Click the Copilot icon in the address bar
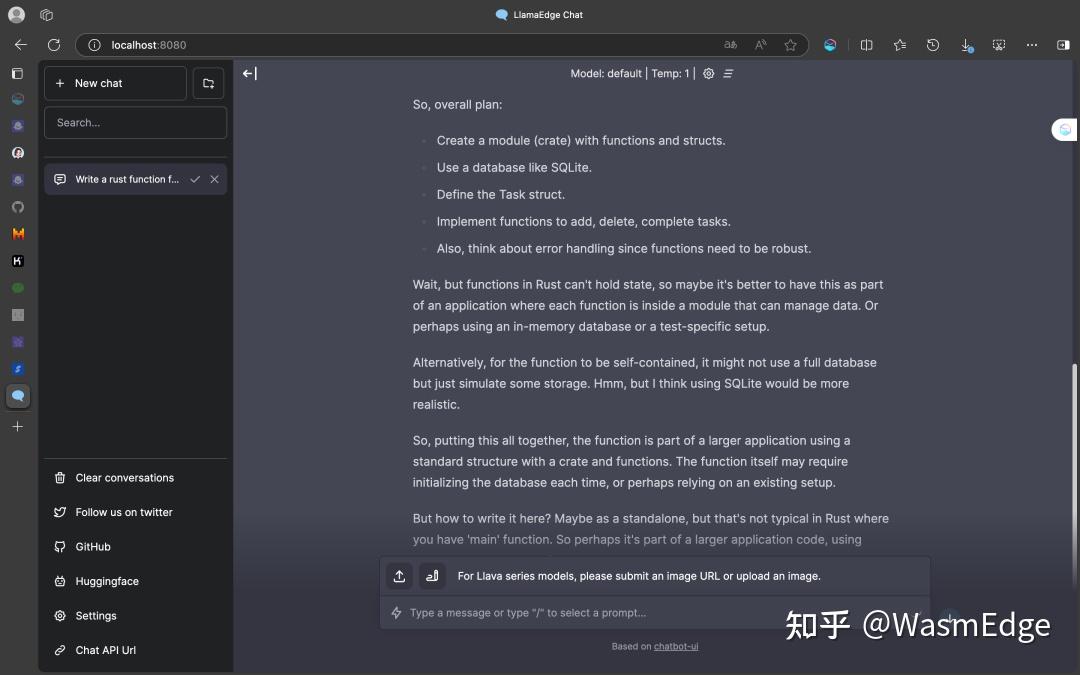Screen dimensions: 1080x675 coord(829,45)
